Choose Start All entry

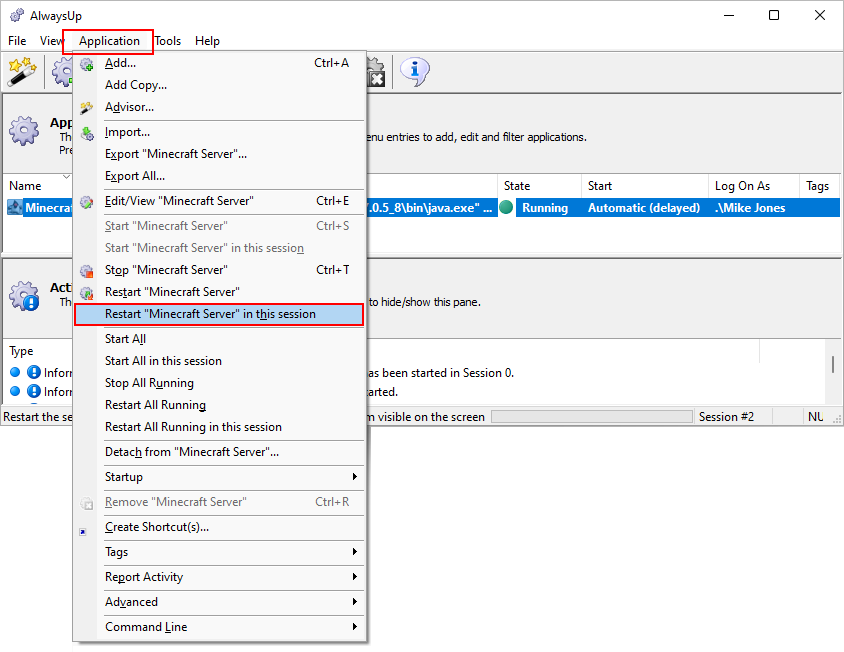220,339
